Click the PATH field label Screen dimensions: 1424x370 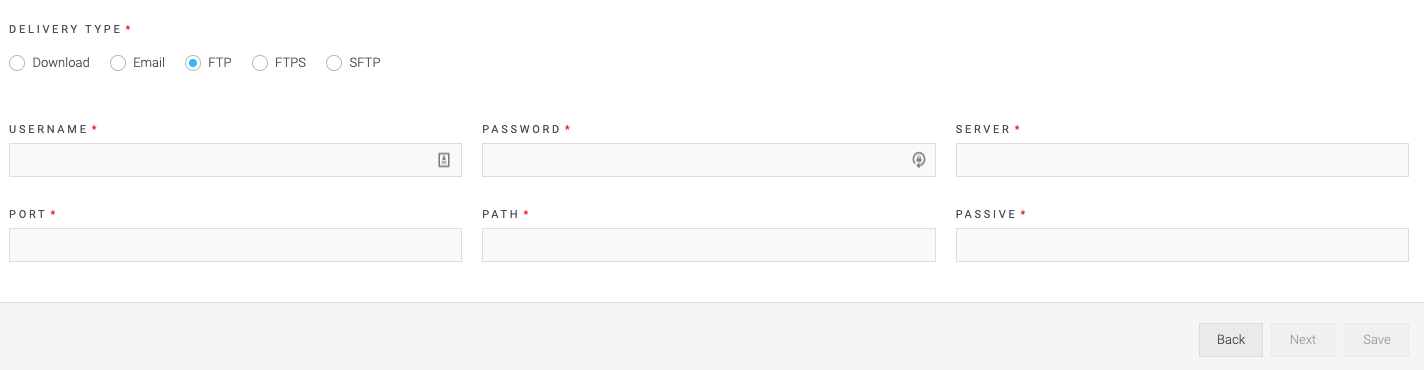pyautogui.click(x=500, y=214)
